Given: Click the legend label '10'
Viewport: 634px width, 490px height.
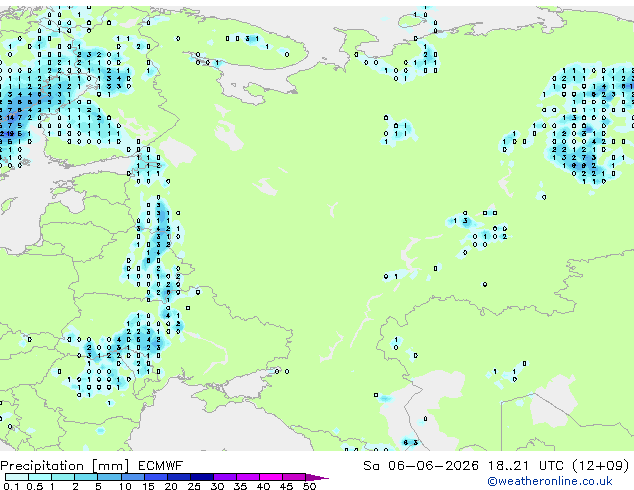Looking at the screenshot, I should 125,486.
